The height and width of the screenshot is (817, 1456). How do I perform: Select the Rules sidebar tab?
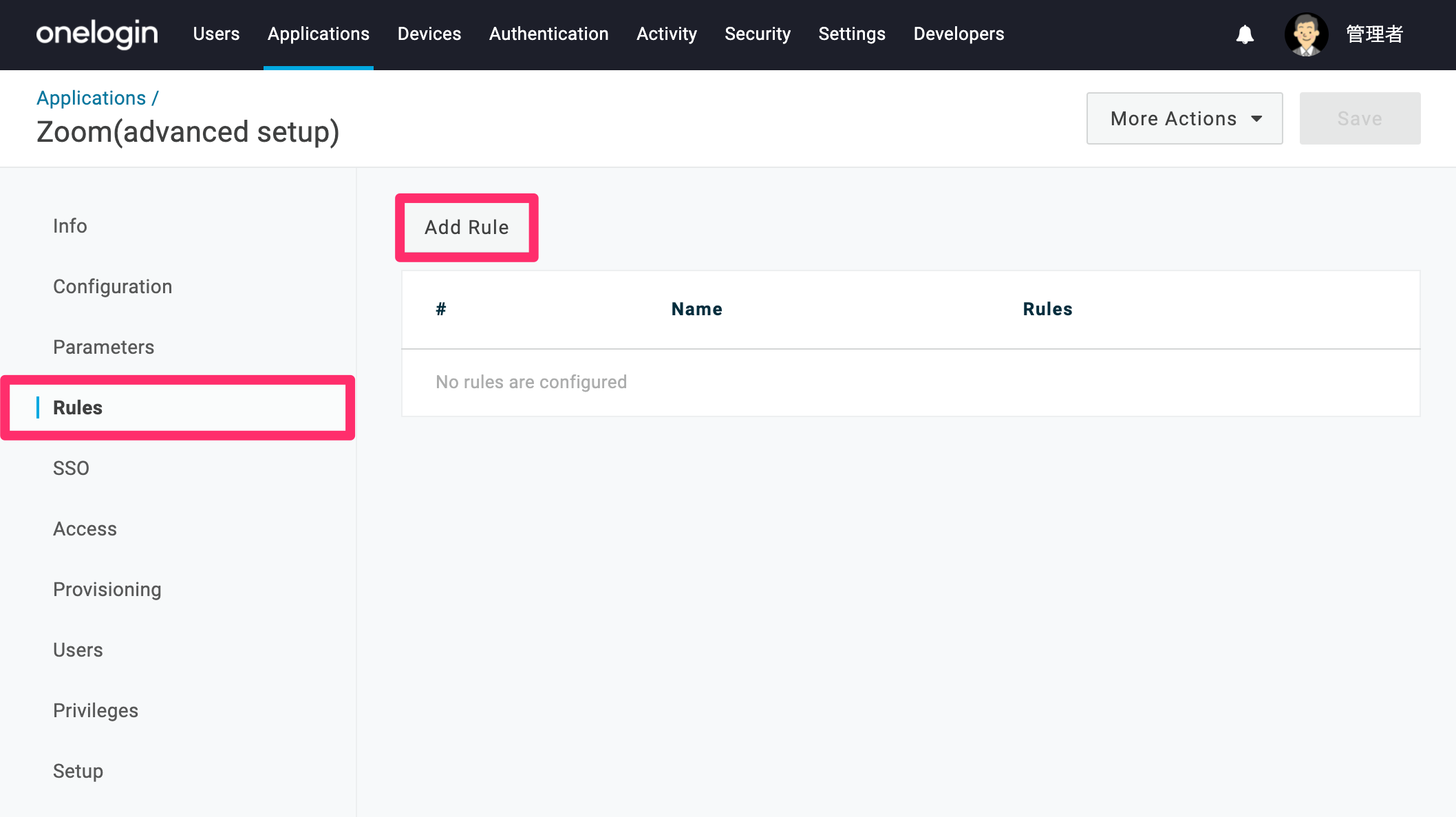178,407
